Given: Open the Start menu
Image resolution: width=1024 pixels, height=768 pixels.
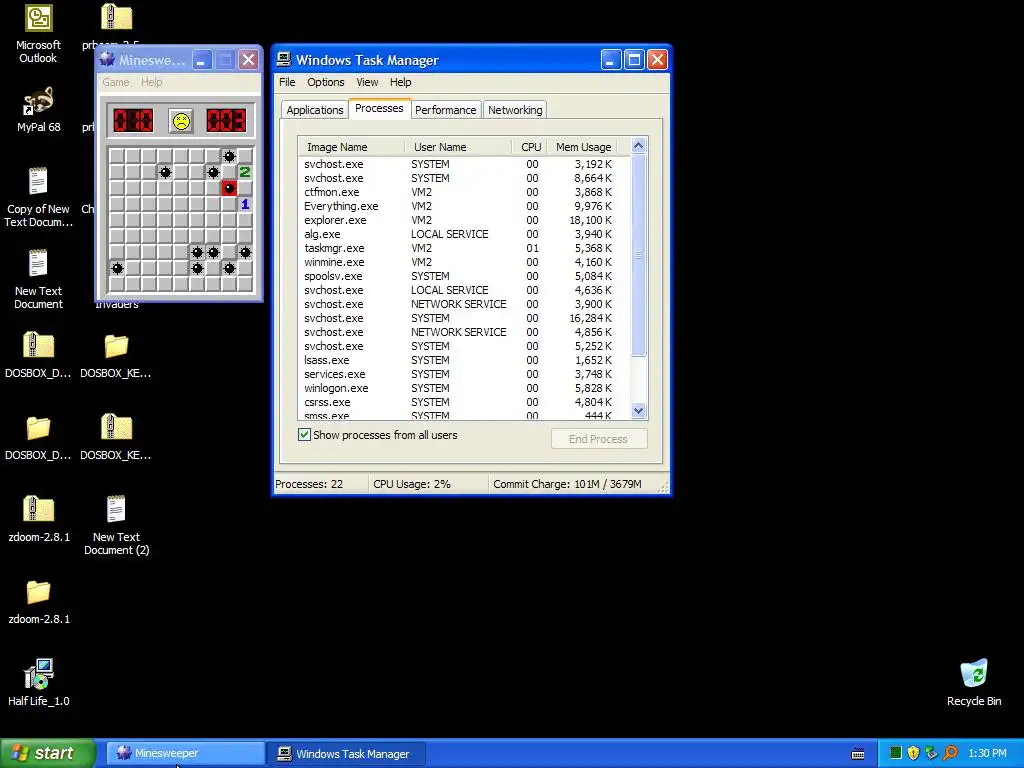Looking at the screenshot, I should click(x=47, y=754).
